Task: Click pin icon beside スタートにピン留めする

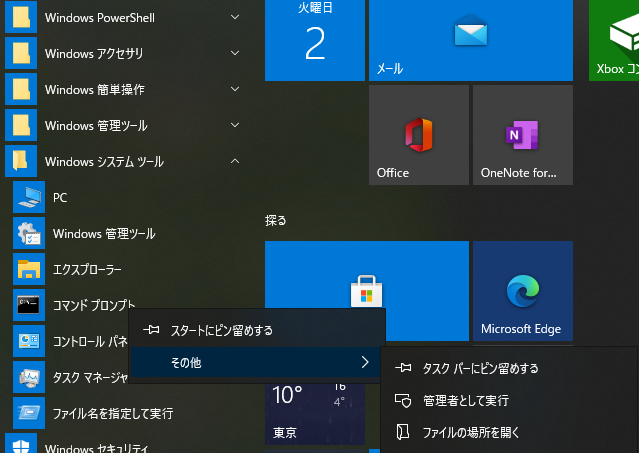Action: 151,330
